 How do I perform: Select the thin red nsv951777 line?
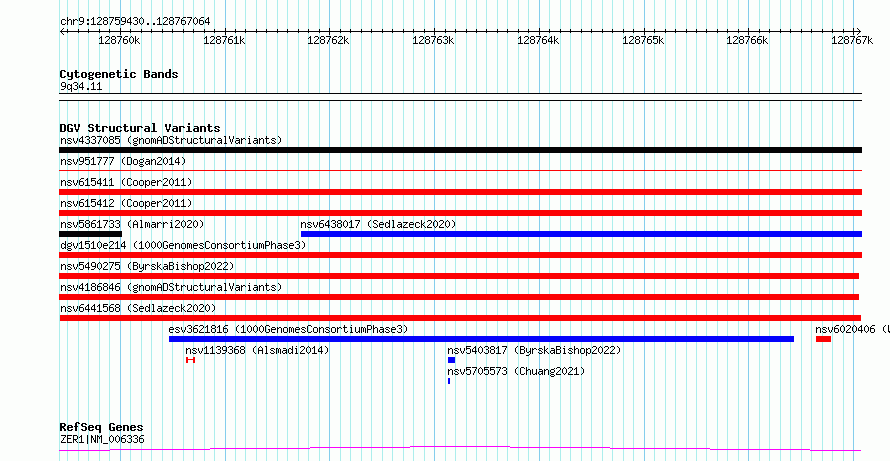(x=460, y=170)
